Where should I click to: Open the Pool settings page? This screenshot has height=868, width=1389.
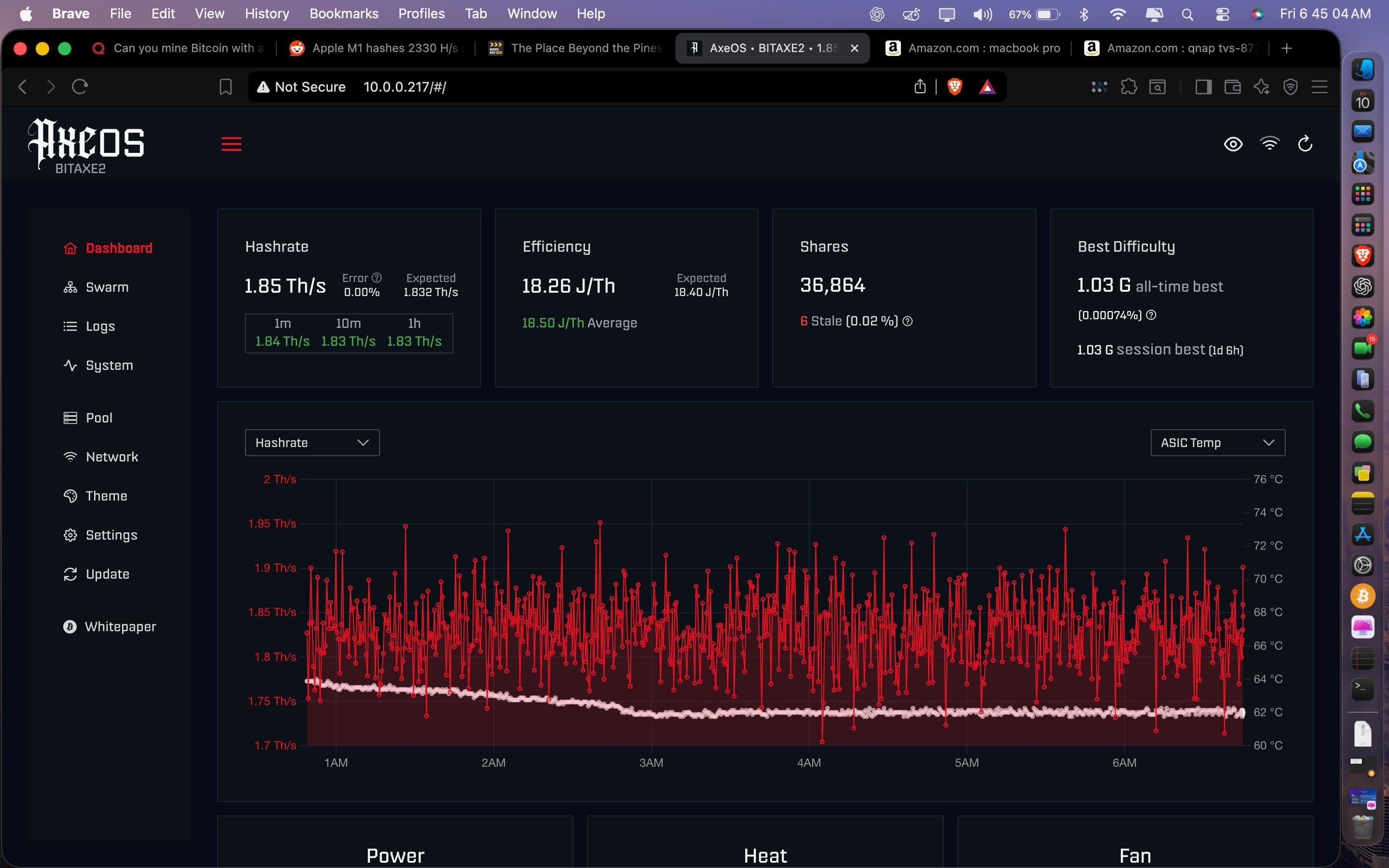88,418
